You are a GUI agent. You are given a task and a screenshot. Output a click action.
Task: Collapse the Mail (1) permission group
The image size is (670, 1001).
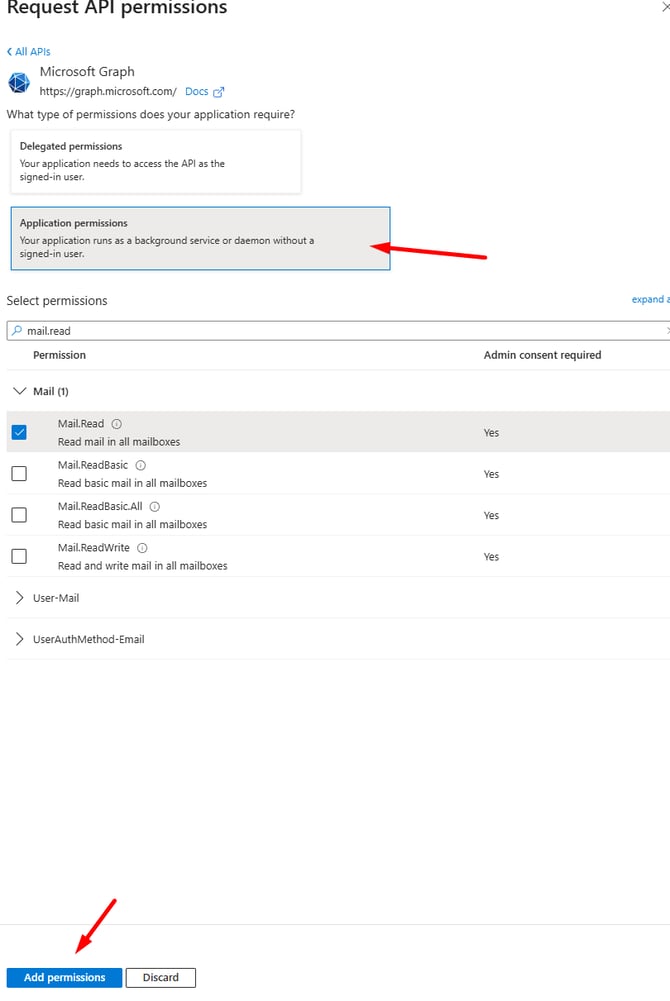20,391
